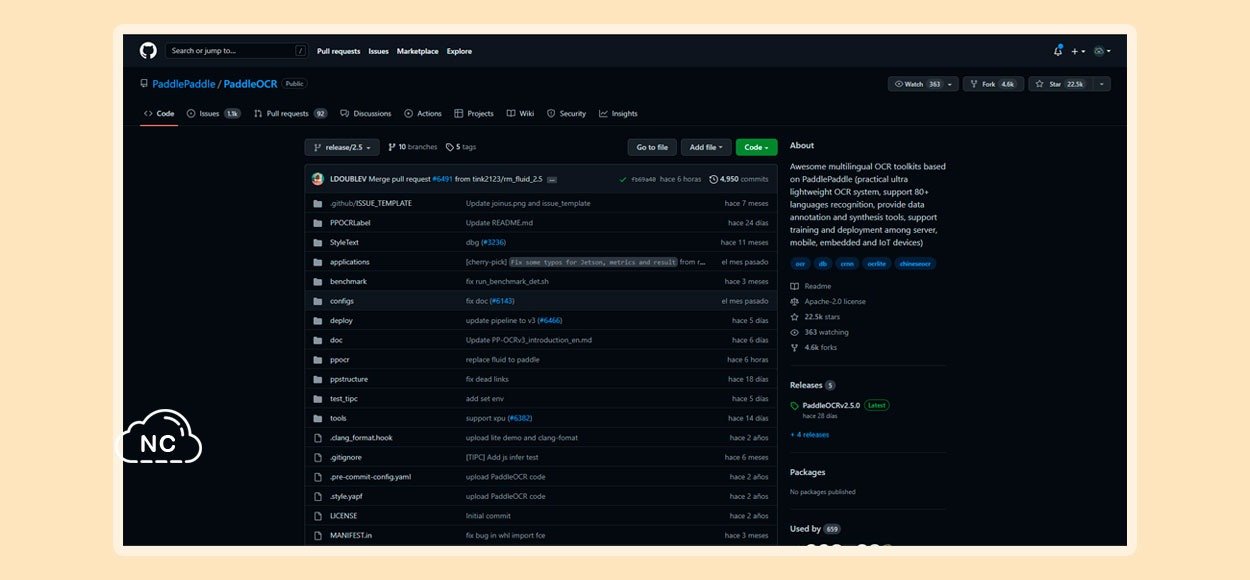Open the caret menu next to Star
This screenshot has height=580, width=1250.
click(1102, 84)
